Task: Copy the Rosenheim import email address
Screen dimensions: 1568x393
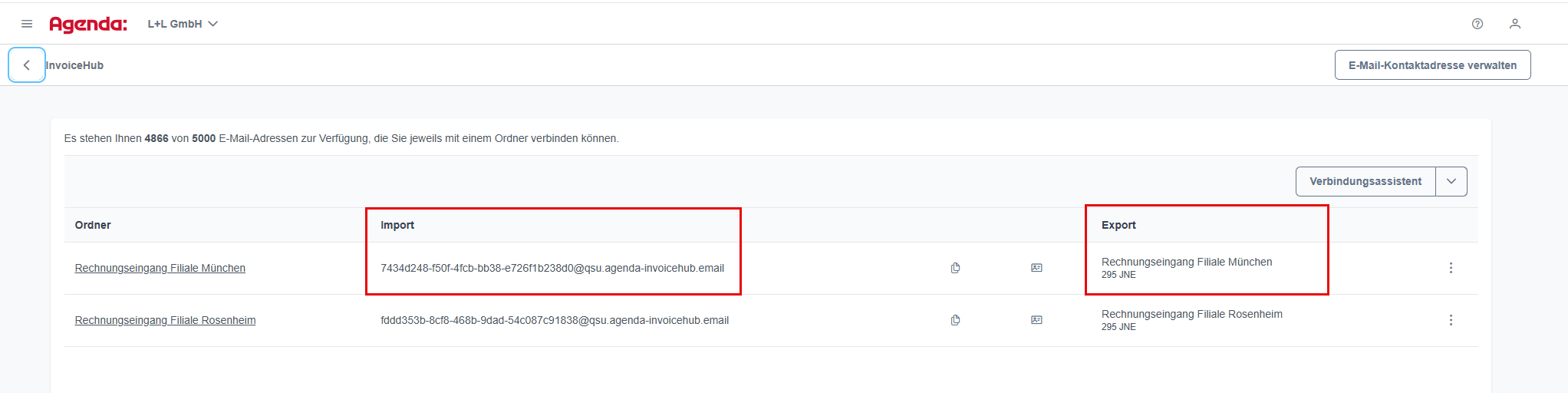Action: (955, 320)
